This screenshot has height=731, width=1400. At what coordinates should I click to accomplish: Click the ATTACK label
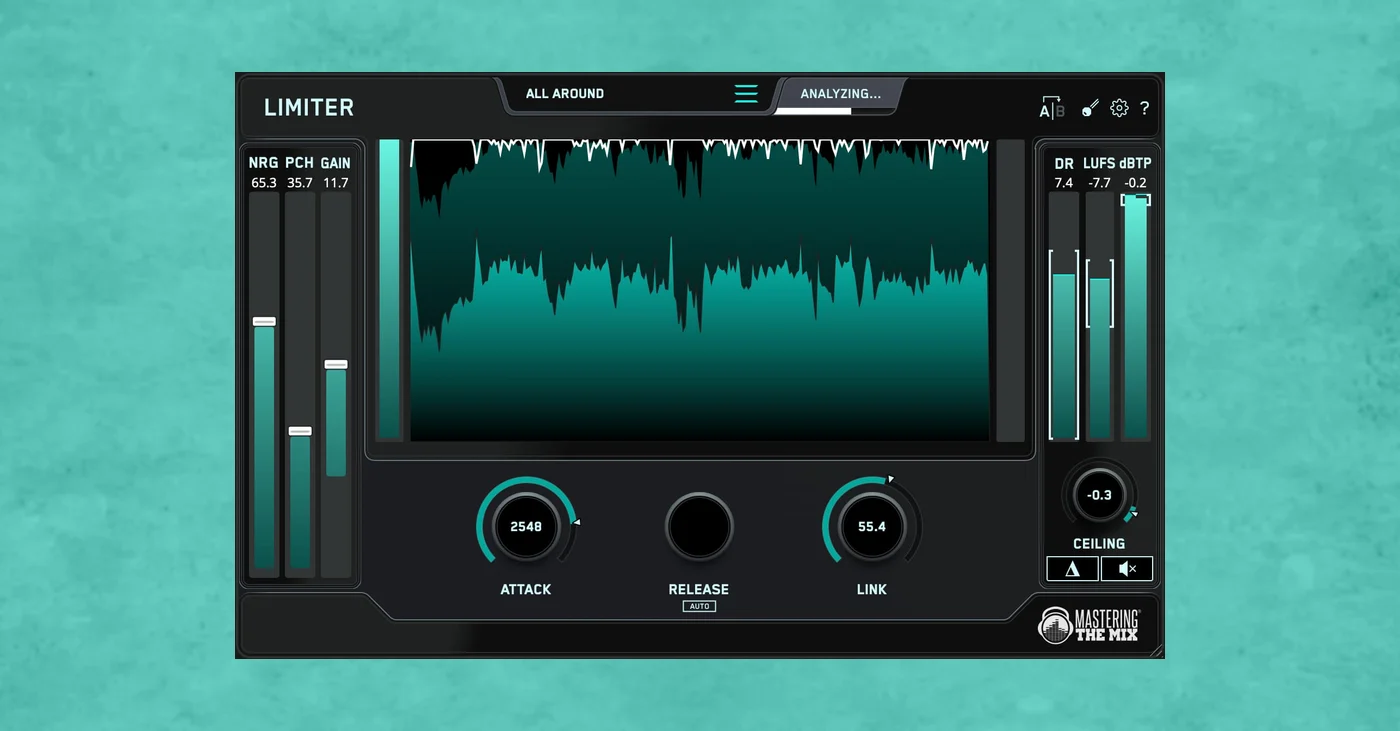(x=526, y=590)
